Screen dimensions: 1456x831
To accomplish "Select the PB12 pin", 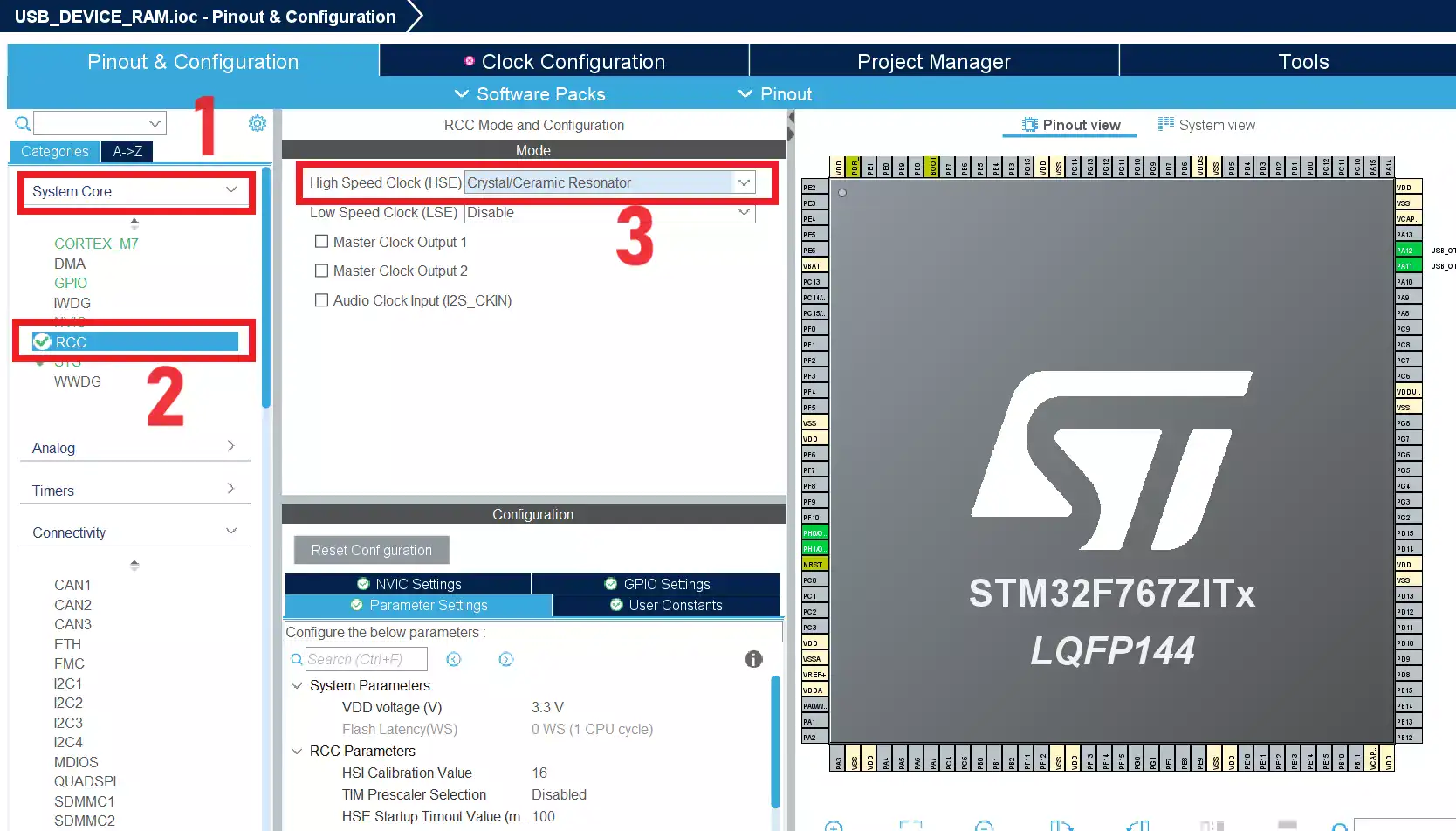I will (1409, 738).
